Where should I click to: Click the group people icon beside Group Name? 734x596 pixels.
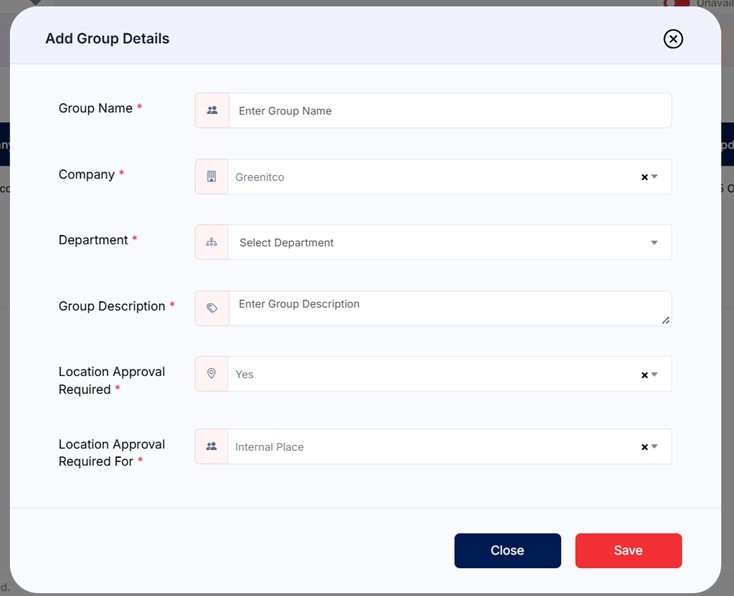(x=212, y=110)
